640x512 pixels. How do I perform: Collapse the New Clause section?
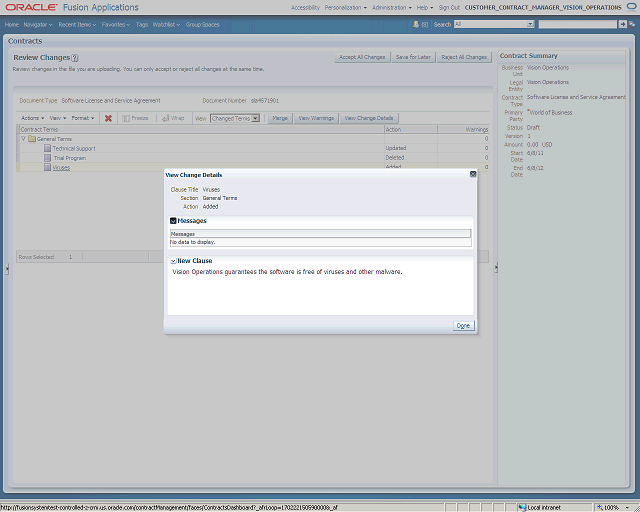(173, 261)
